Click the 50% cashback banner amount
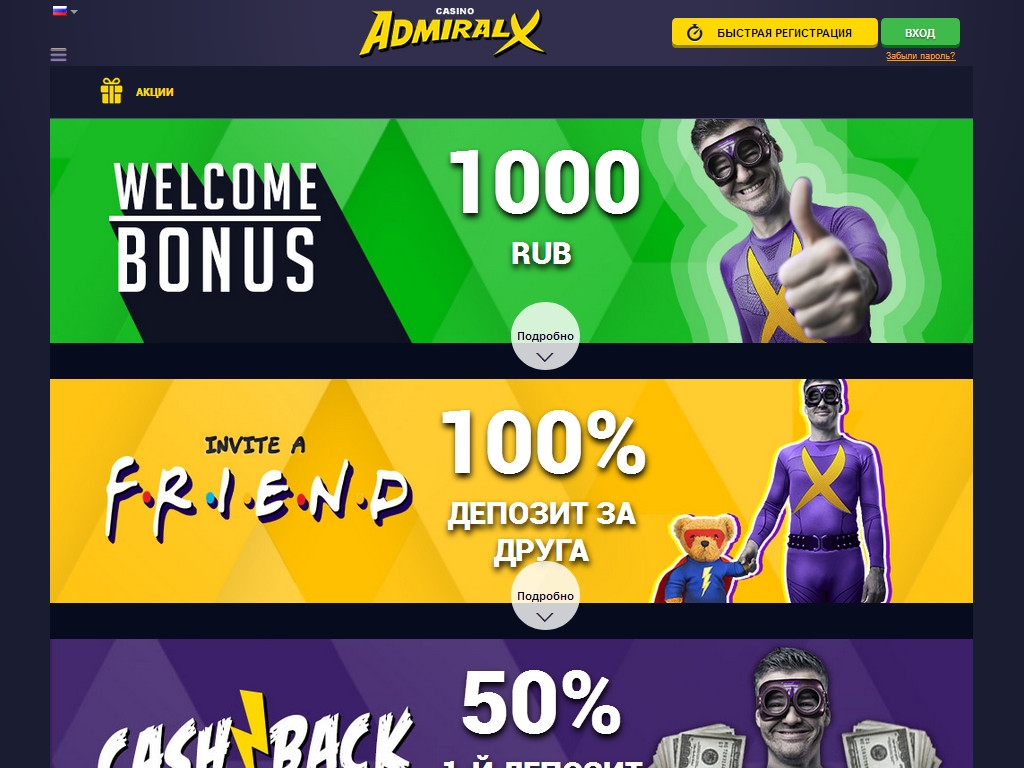This screenshot has height=768, width=1024. (x=541, y=703)
